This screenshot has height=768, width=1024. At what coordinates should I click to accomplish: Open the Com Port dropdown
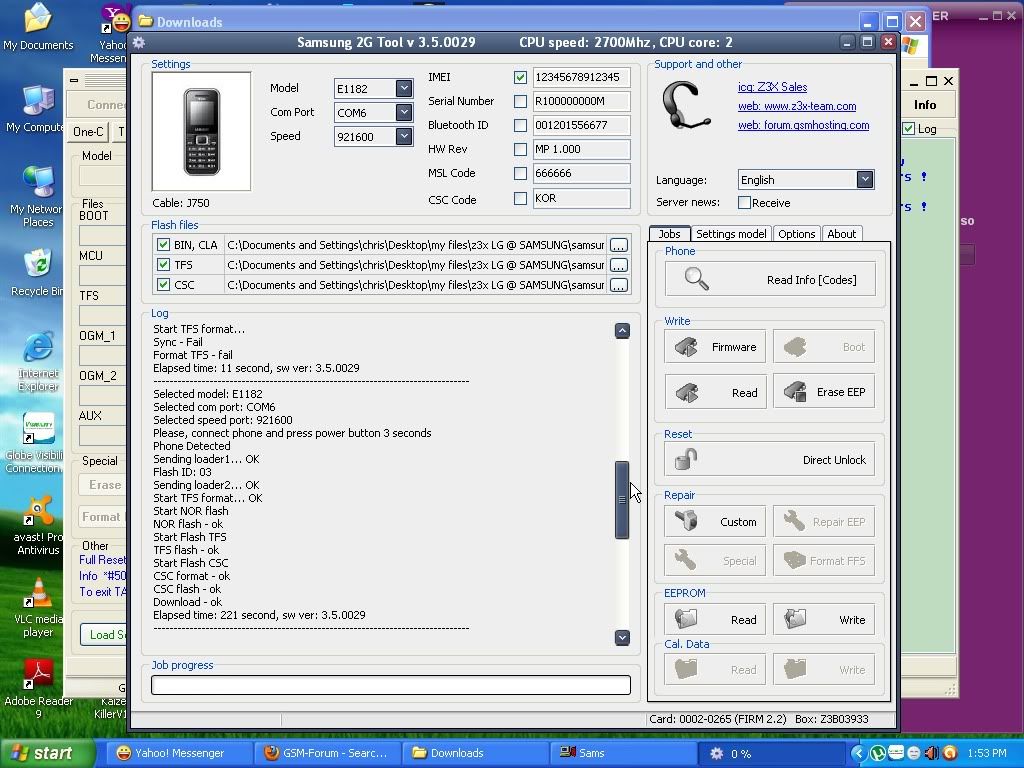pyautogui.click(x=404, y=112)
